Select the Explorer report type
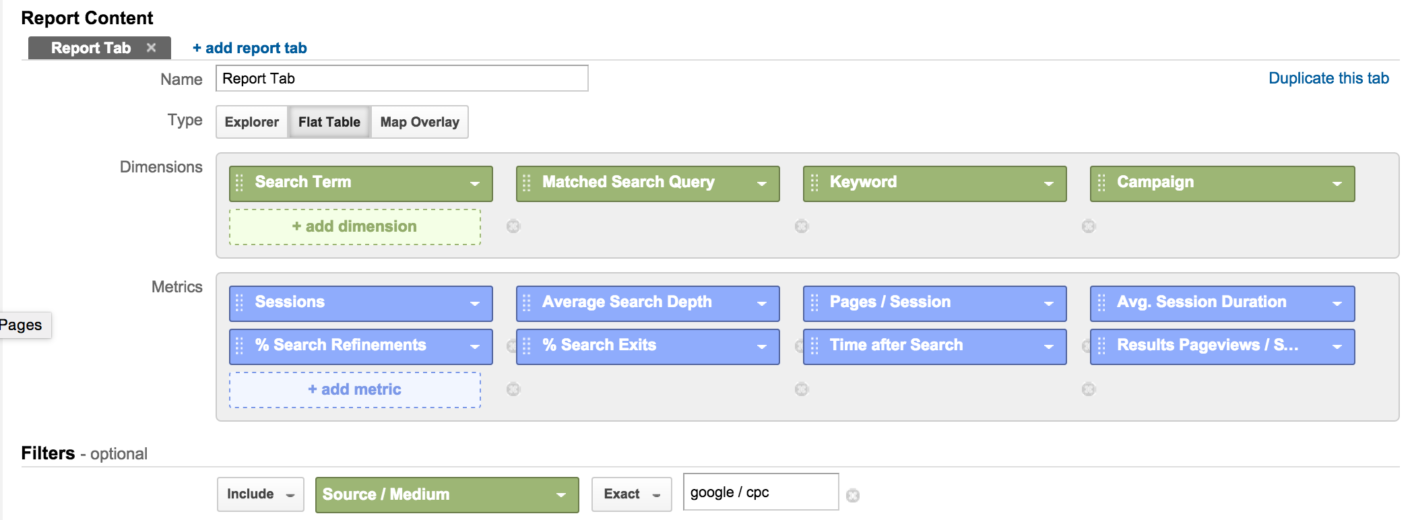The image size is (1412, 520). [252, 122]
